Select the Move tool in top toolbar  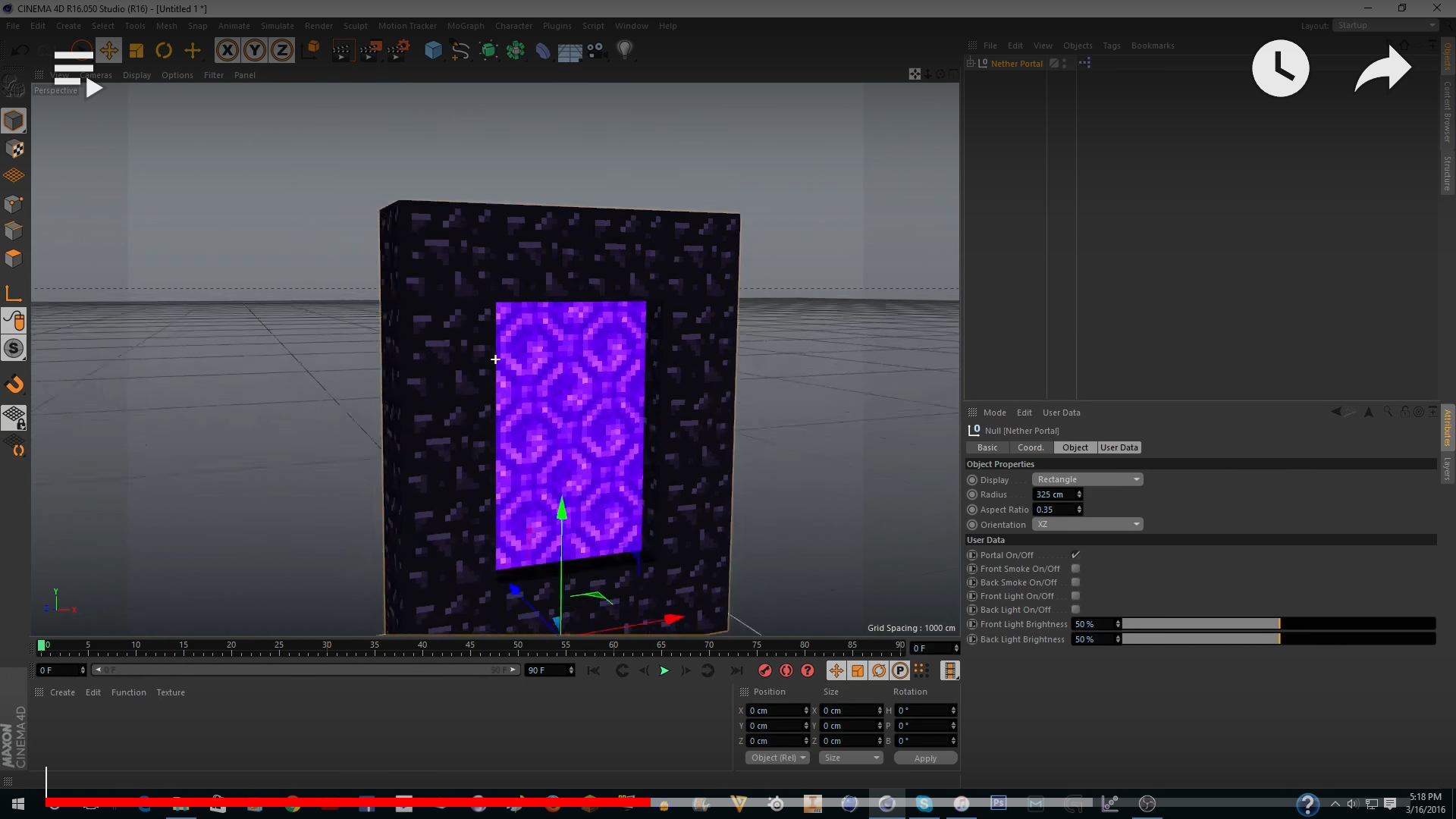pyautogui.click(x=108, y=51)
